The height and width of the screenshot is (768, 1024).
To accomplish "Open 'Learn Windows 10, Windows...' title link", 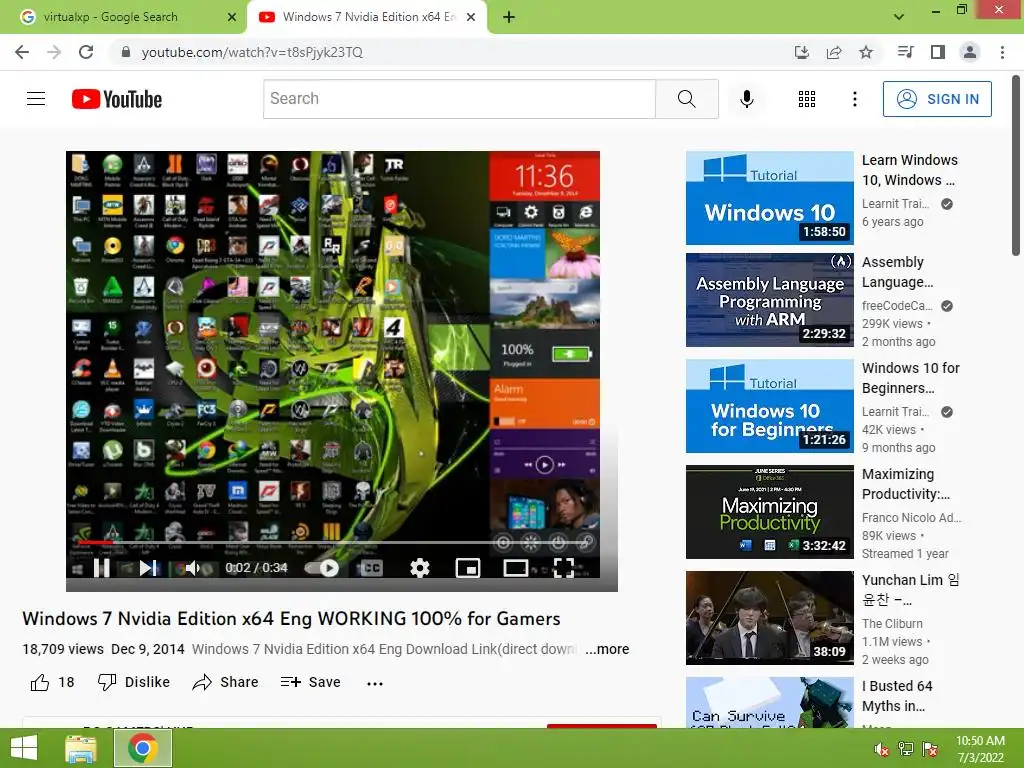I will pos(910,170).
